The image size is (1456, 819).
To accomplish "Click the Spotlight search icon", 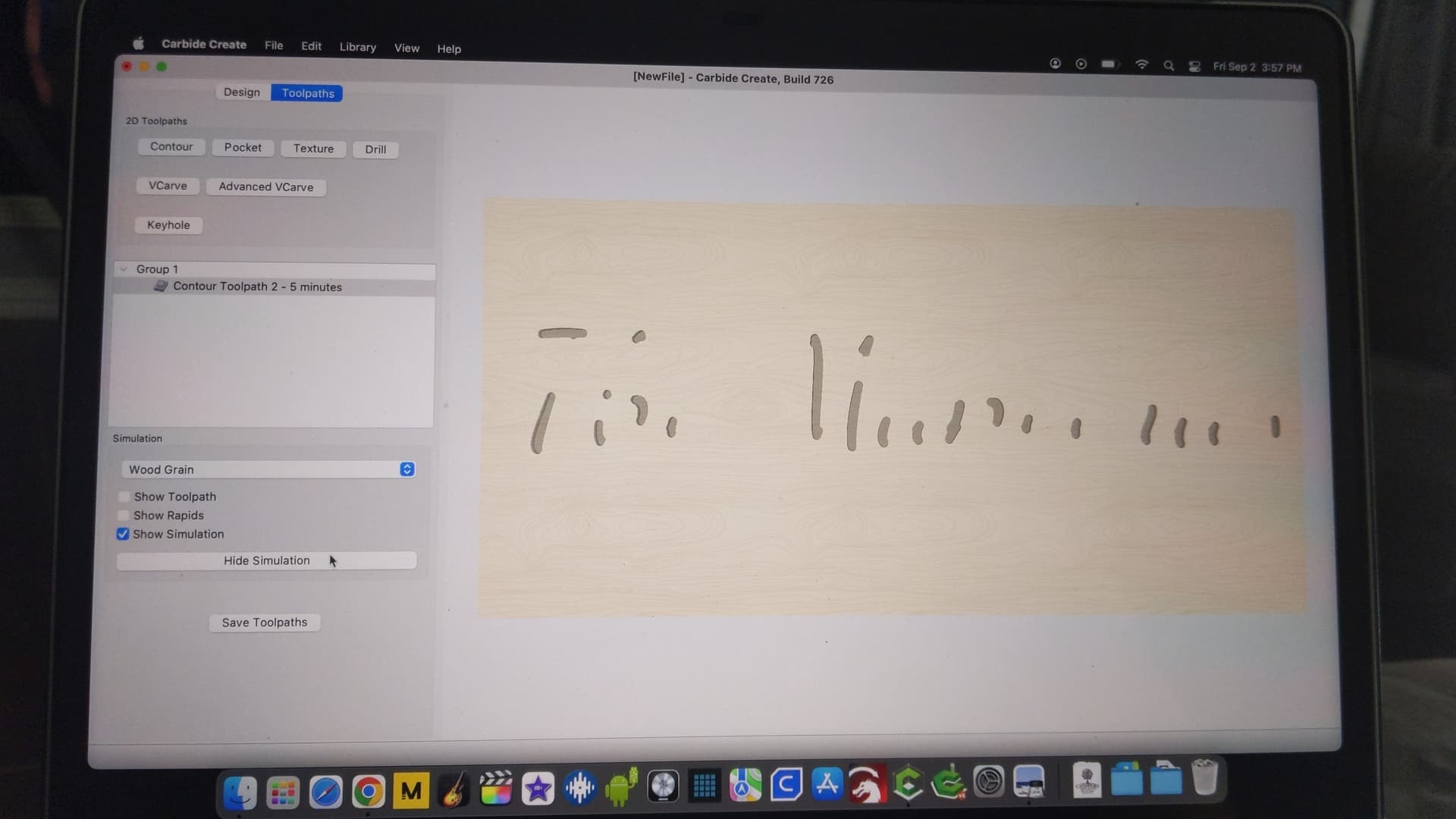I will tap(1169, 66).
